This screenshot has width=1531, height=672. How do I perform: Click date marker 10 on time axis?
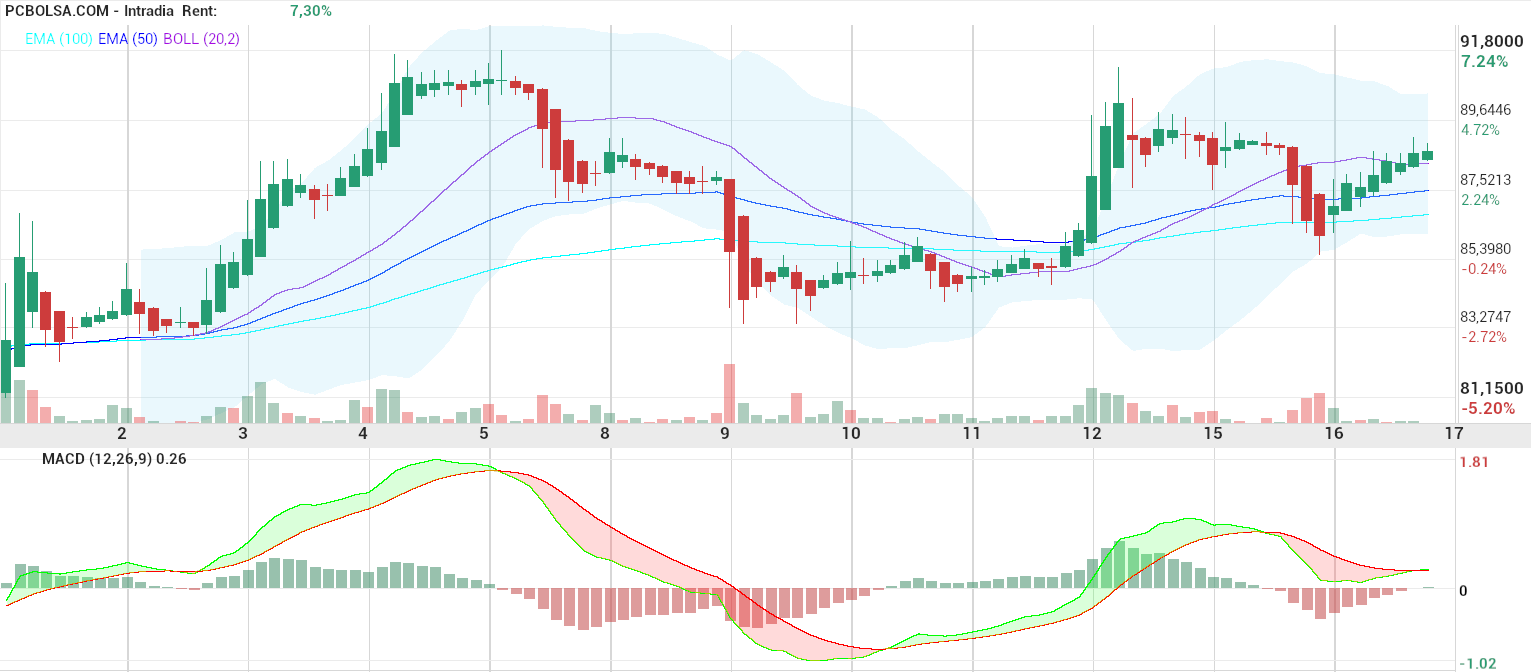point(851,434)
